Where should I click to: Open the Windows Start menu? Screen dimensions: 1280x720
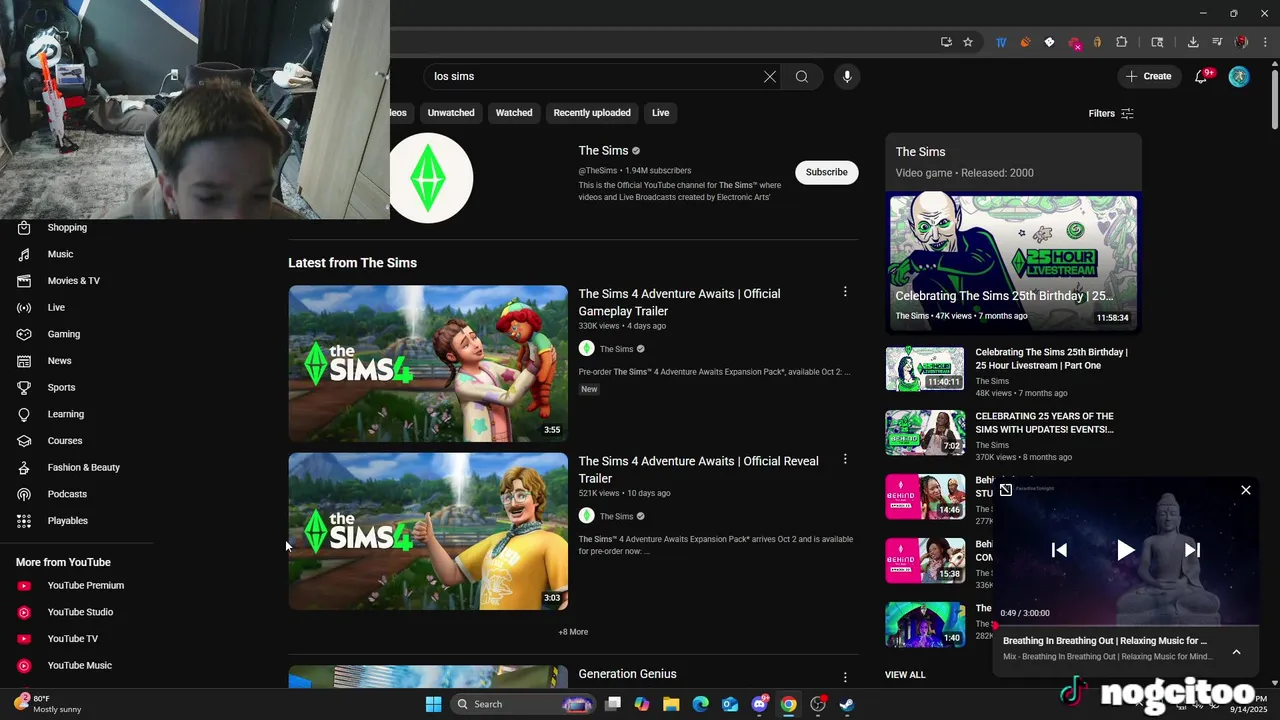pyautogui.click(x=433, y=704)
